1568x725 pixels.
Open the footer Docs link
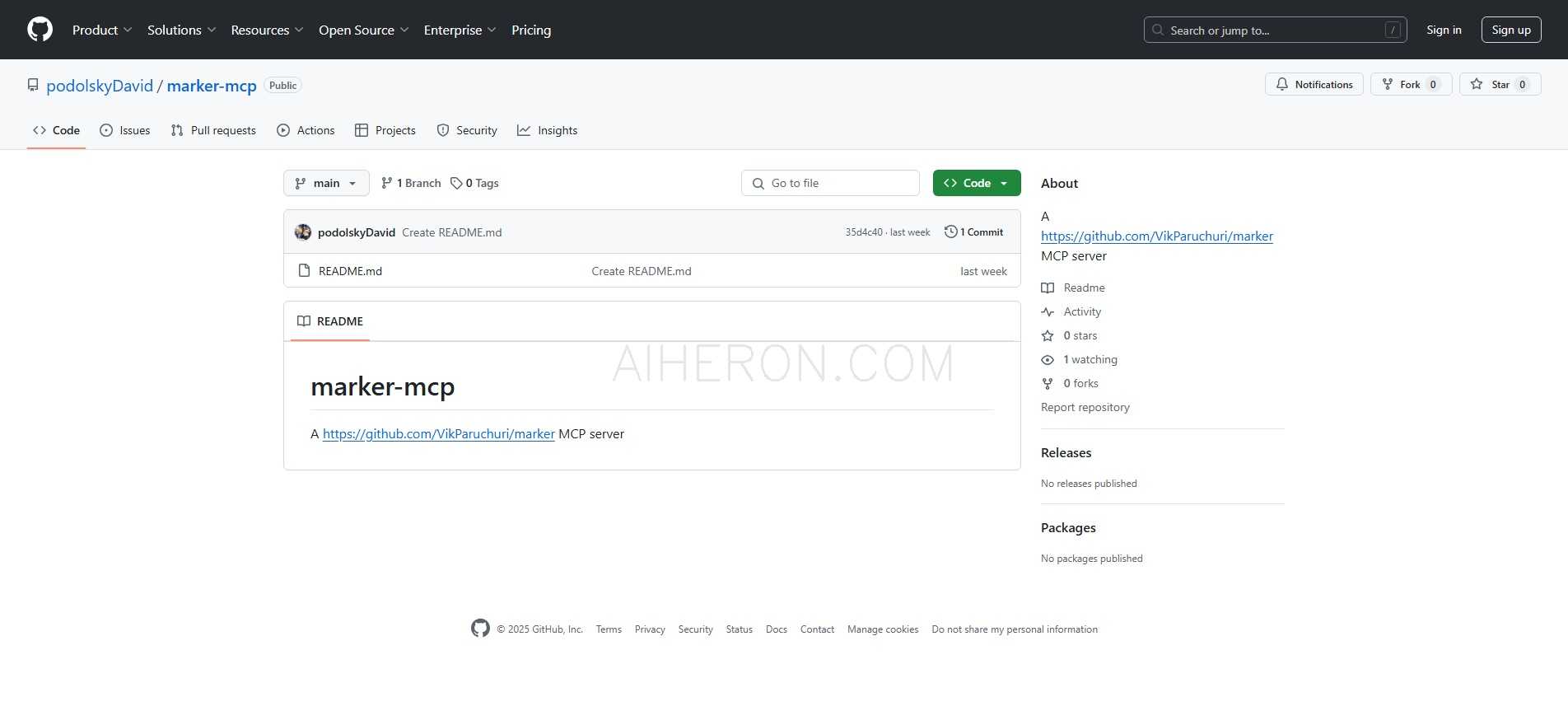coord(777,629)
